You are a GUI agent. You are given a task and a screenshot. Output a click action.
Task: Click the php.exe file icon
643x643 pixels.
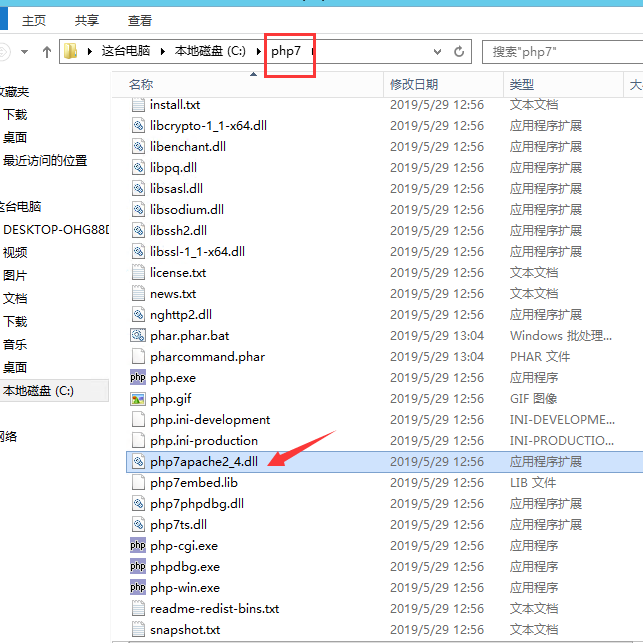(138, 378)
